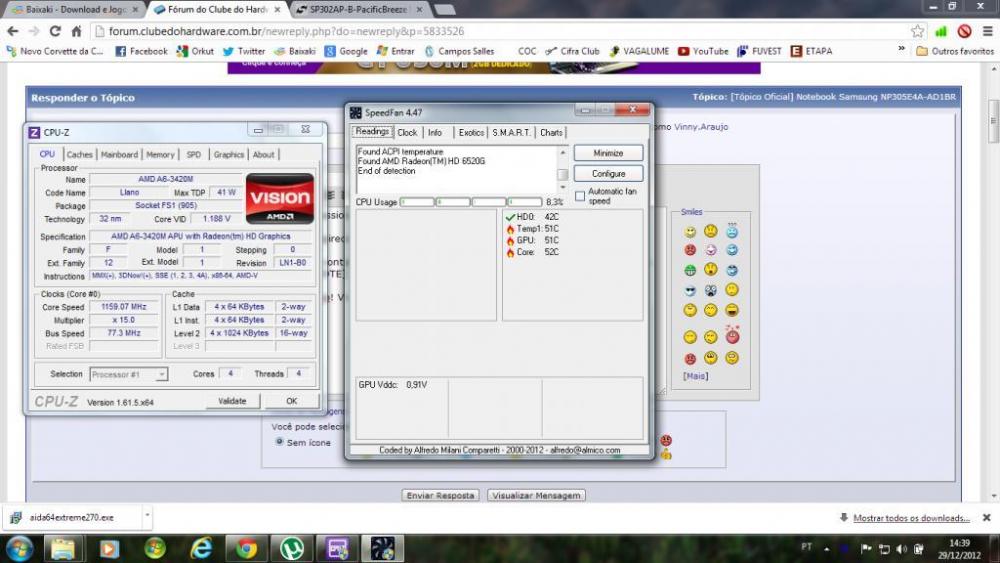This screenshot has width=1000, height=563.
Task: Click the Windows Start orb
Action: (19, 548)
